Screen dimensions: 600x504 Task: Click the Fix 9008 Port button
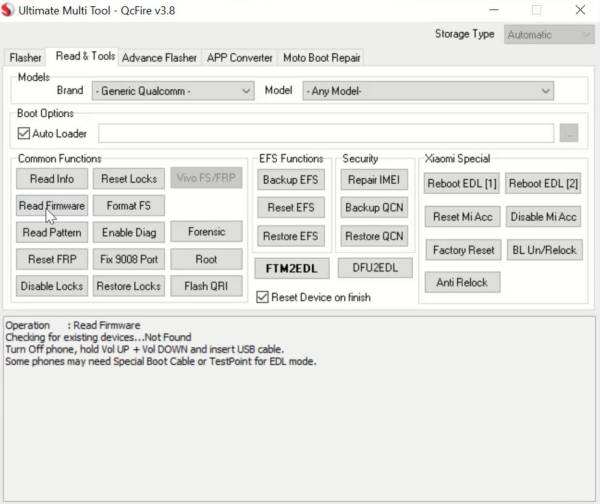(129, 259)
